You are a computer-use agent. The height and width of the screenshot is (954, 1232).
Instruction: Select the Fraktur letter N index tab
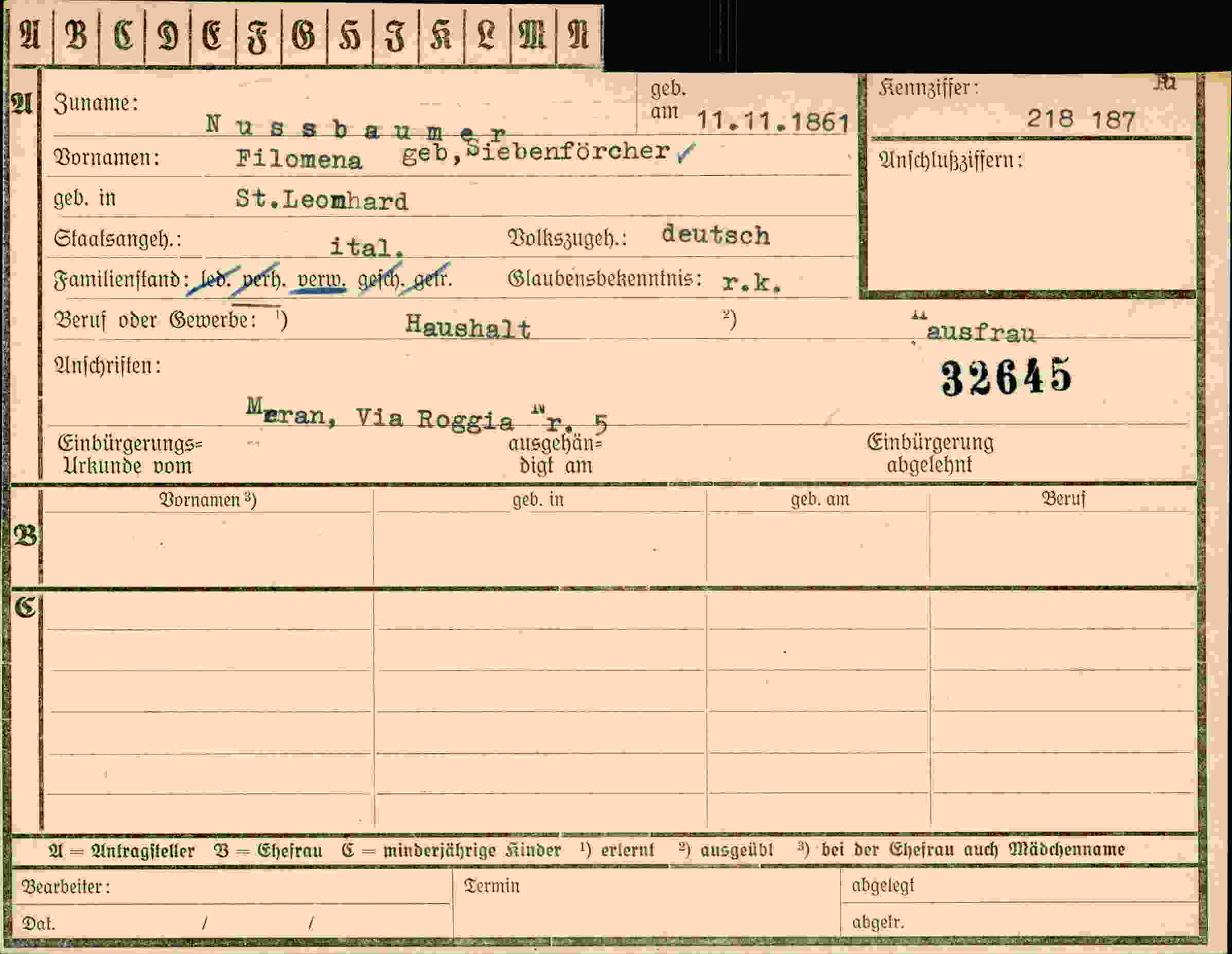(x=579, y=36)
